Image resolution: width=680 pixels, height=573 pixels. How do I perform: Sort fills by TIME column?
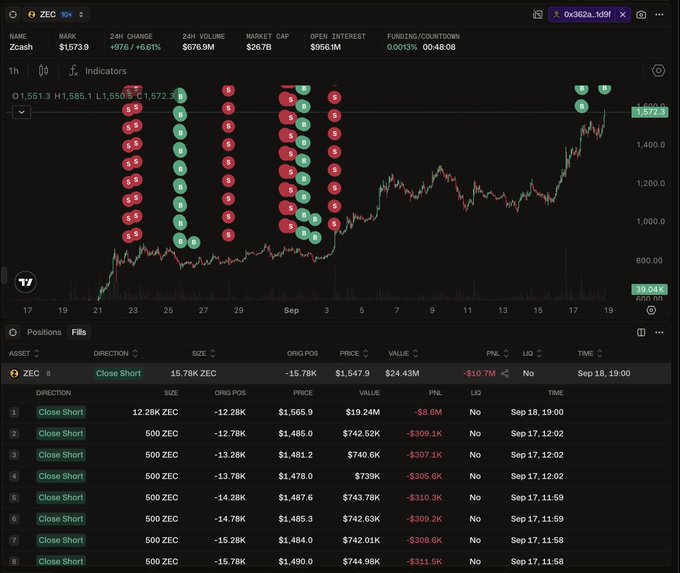590,354
